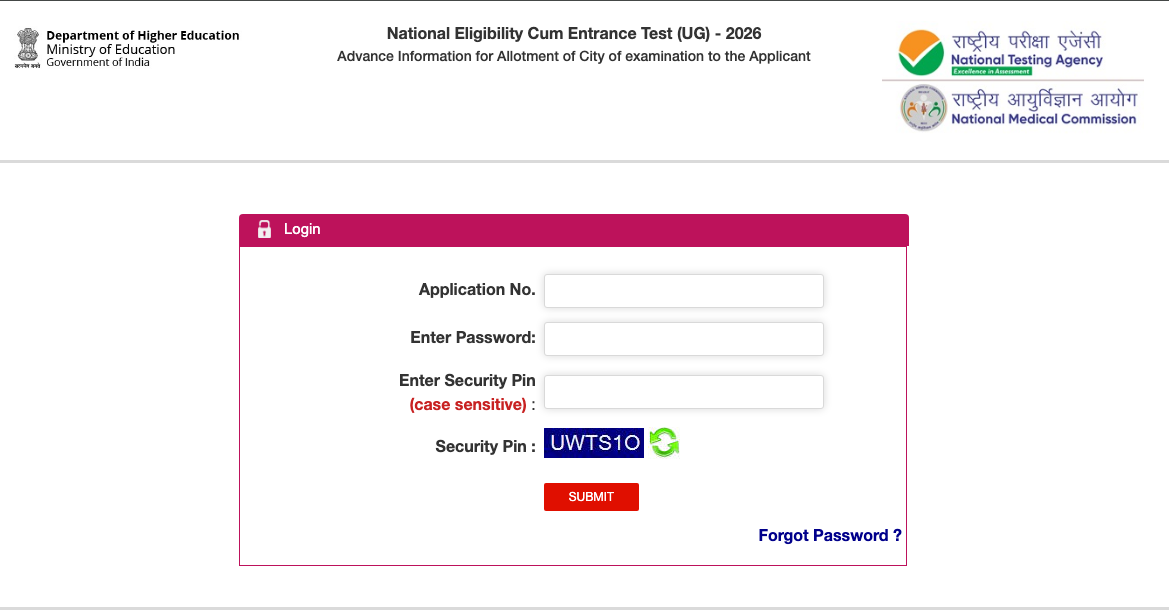The image size is (1169, 611).
Task: Click the Advance Information subtitle text
Action: pos(573,56)
